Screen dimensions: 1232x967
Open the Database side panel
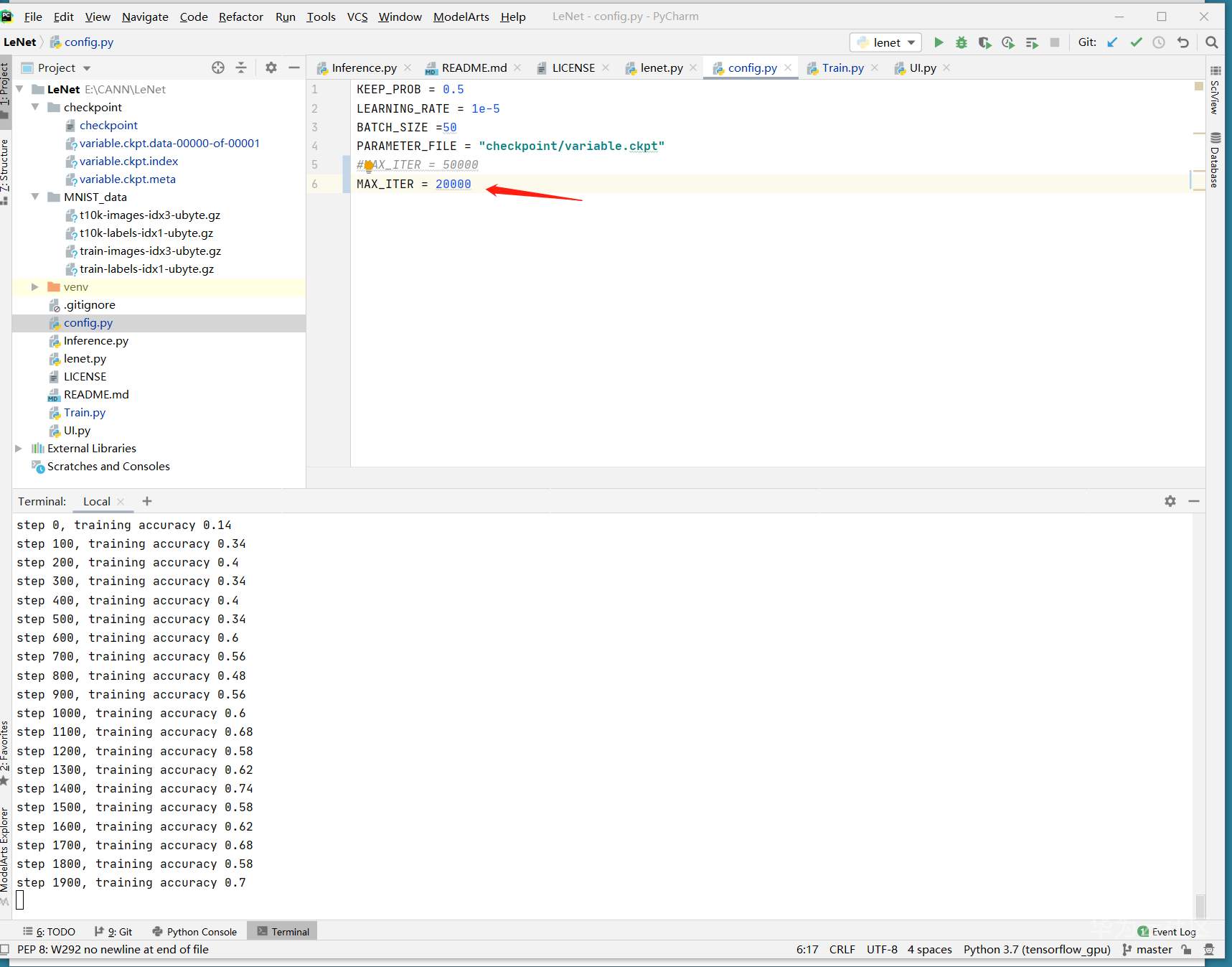(x=1215, y=159)
